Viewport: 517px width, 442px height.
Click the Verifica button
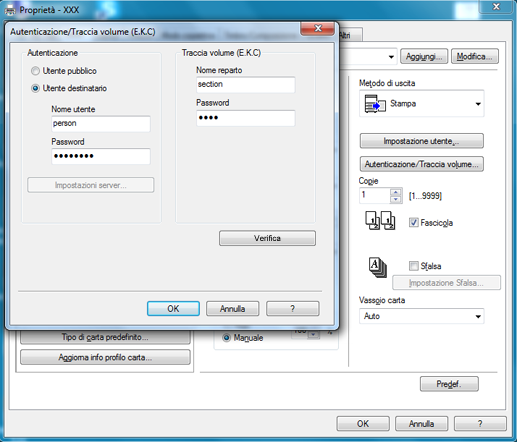(267, 238)
